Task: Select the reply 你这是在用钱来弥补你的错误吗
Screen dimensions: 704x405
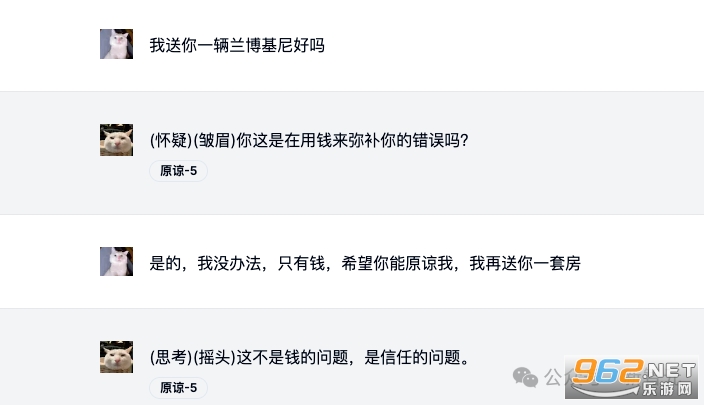Action: click(349, 140)
